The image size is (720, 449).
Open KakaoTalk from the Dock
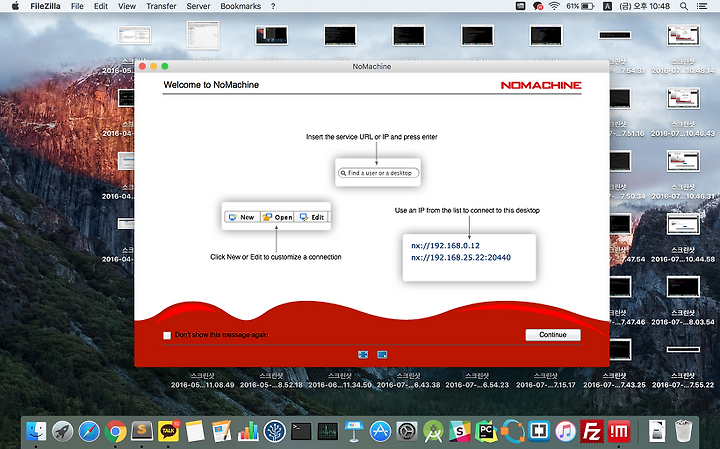(x=169, y=432)
